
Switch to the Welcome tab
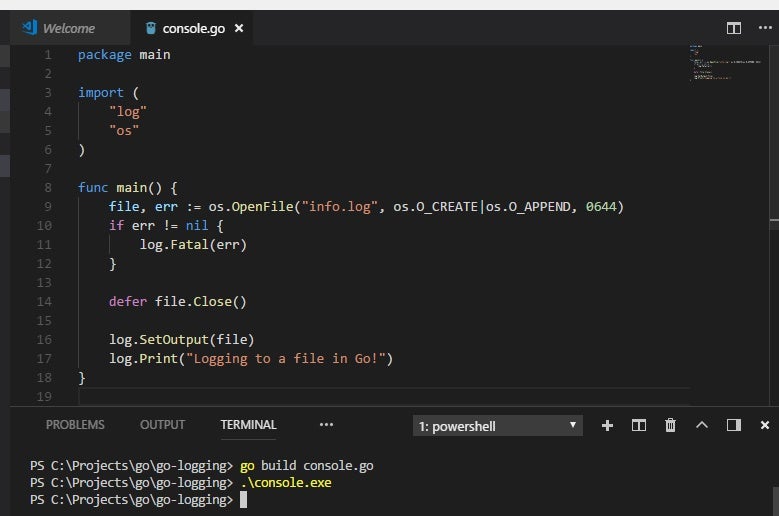(x=66, y=28)
